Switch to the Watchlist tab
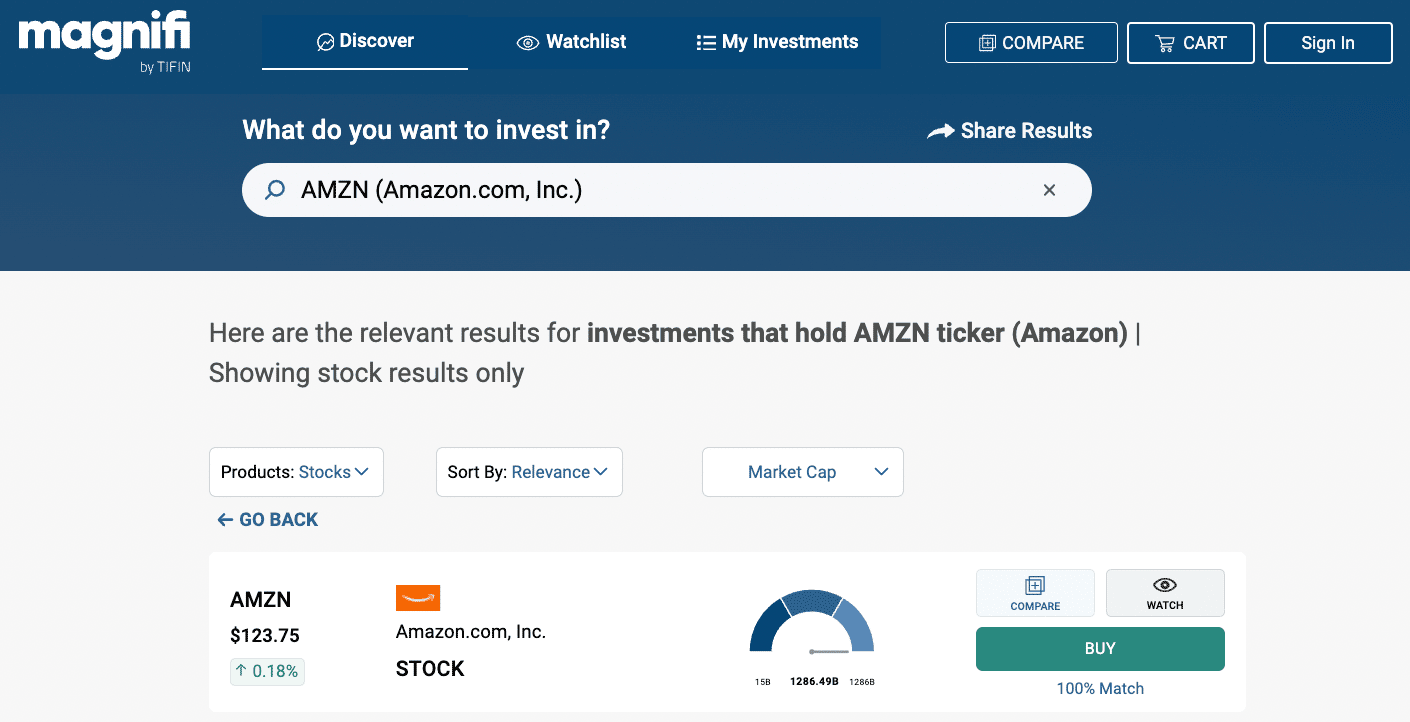The height and width of the screenshot is (722, 1410). (x=572, y=42)
